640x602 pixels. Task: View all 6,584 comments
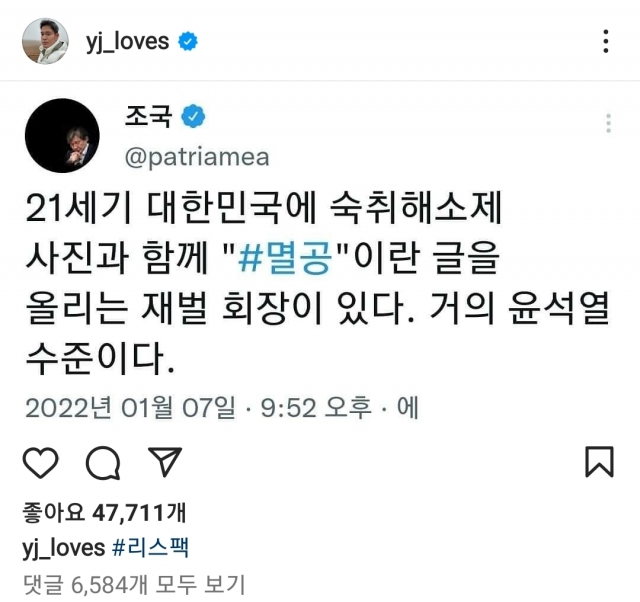(134, 584)
